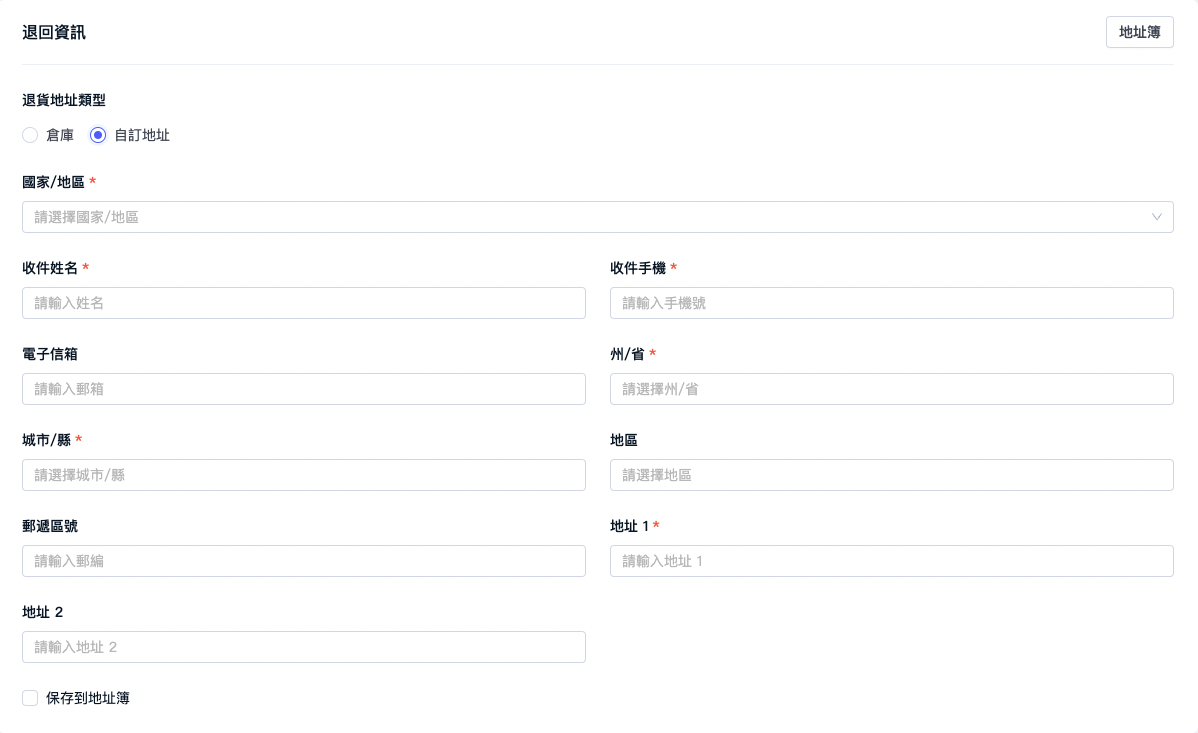This screenshot has width=1198, height=733.
Task: Select the 自訂地址 radio option
Action: 98,135
